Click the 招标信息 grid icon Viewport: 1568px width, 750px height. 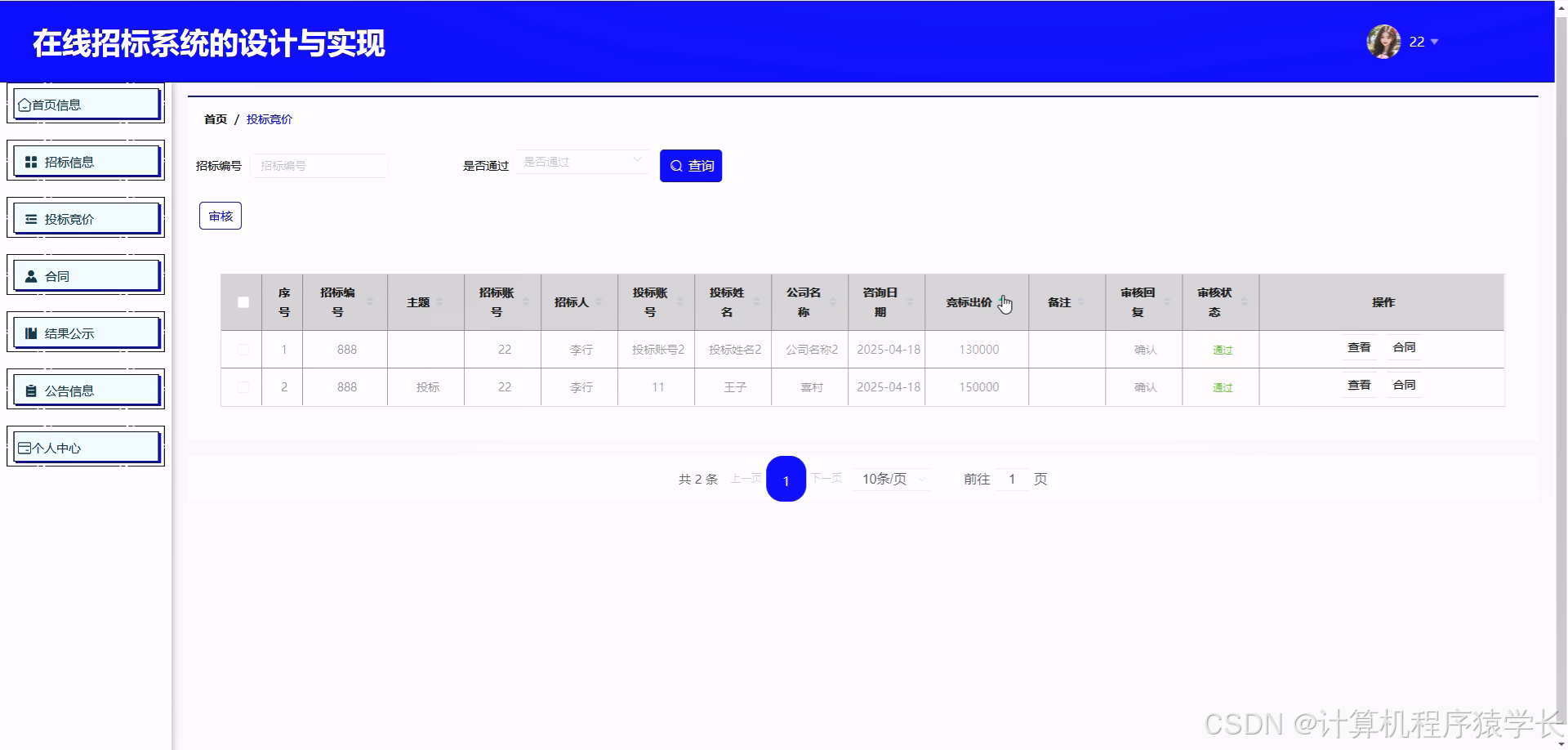31,161
